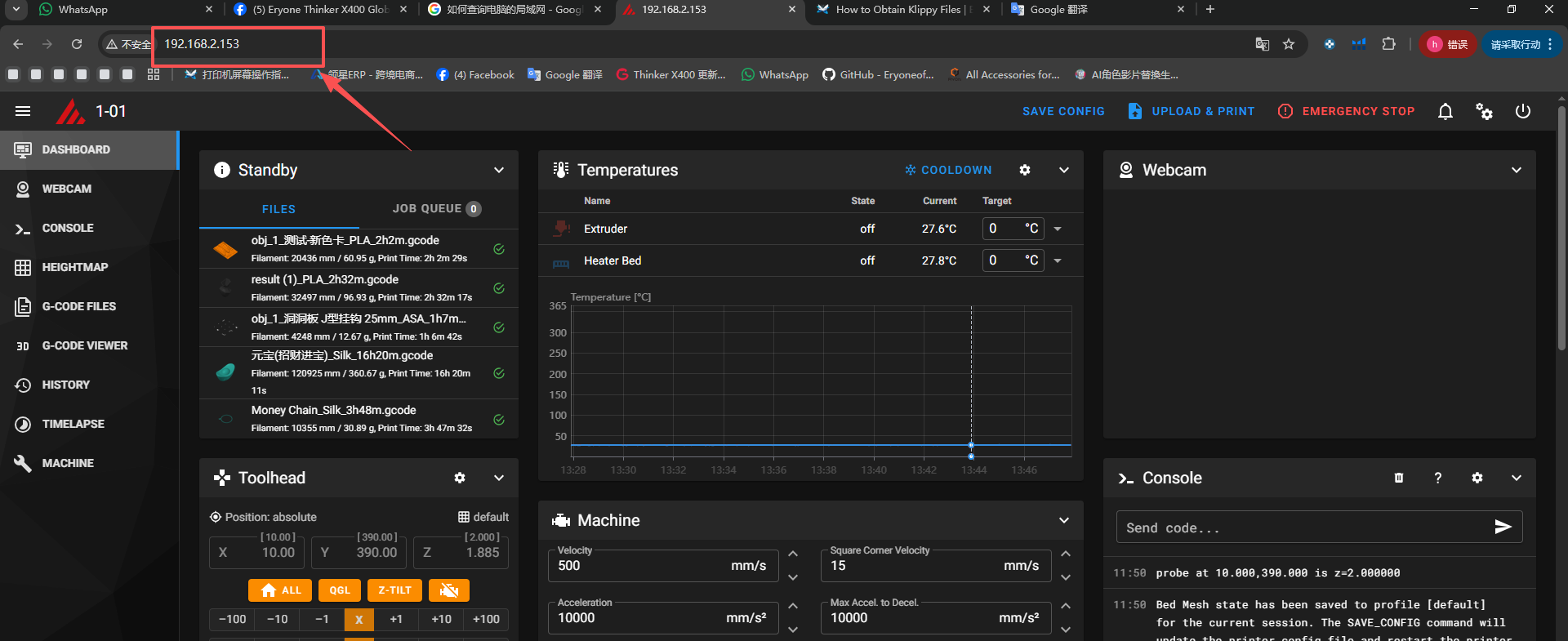Open Extruder target temperature preset dropdown

(1058, 229)
